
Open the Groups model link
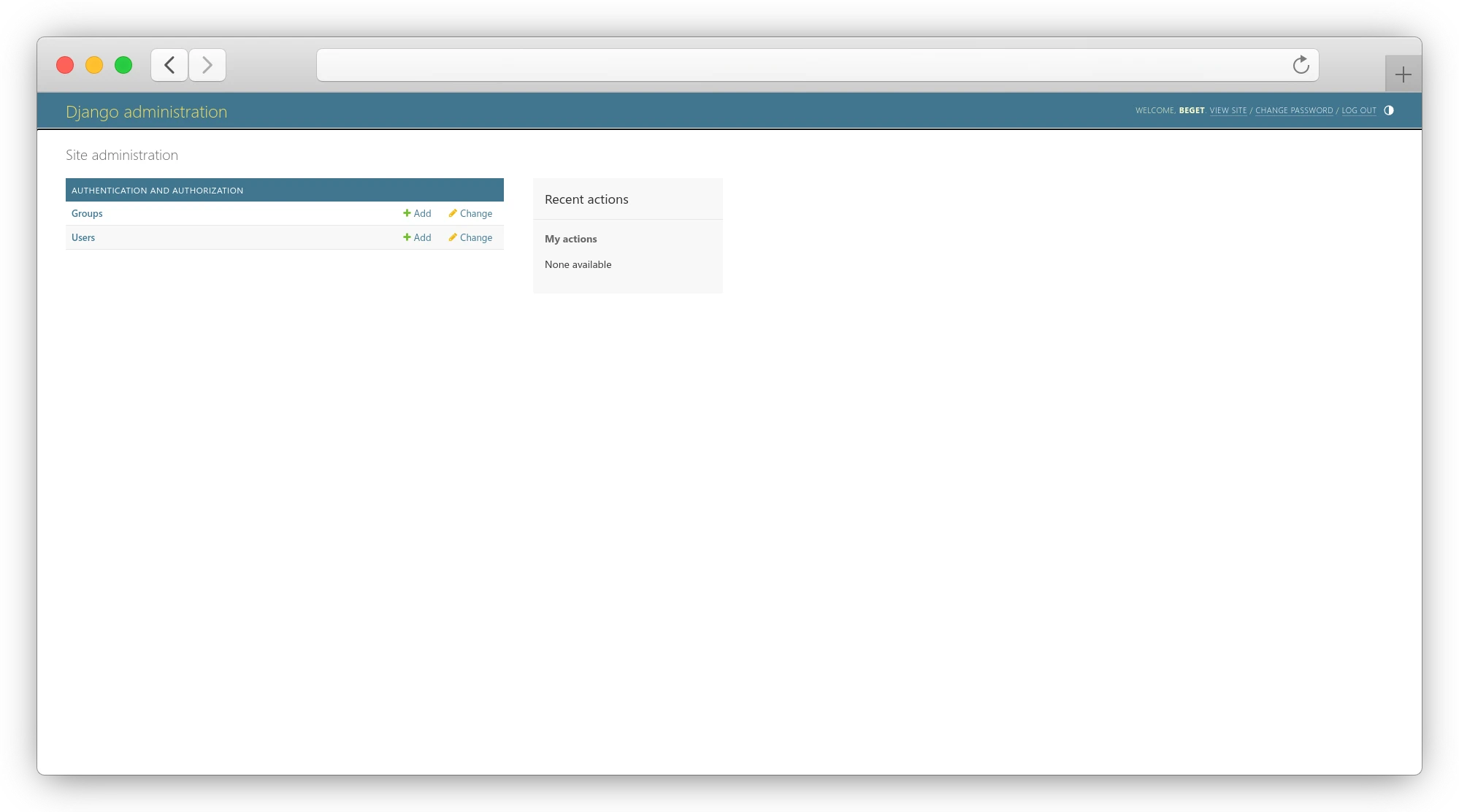click(x=87, y=213)
